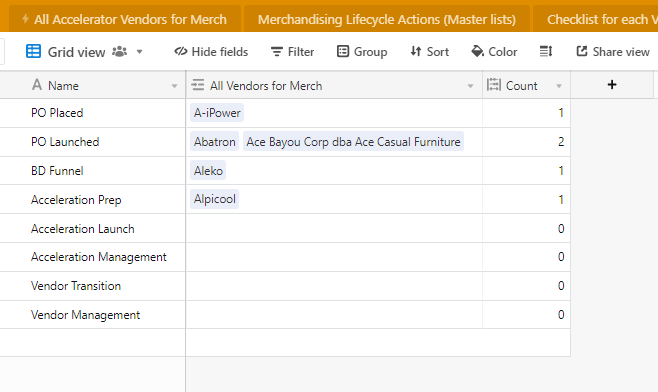658x392 pixels.
Task: Open the collaborative view people icon
Action: [x=120, y=52]
